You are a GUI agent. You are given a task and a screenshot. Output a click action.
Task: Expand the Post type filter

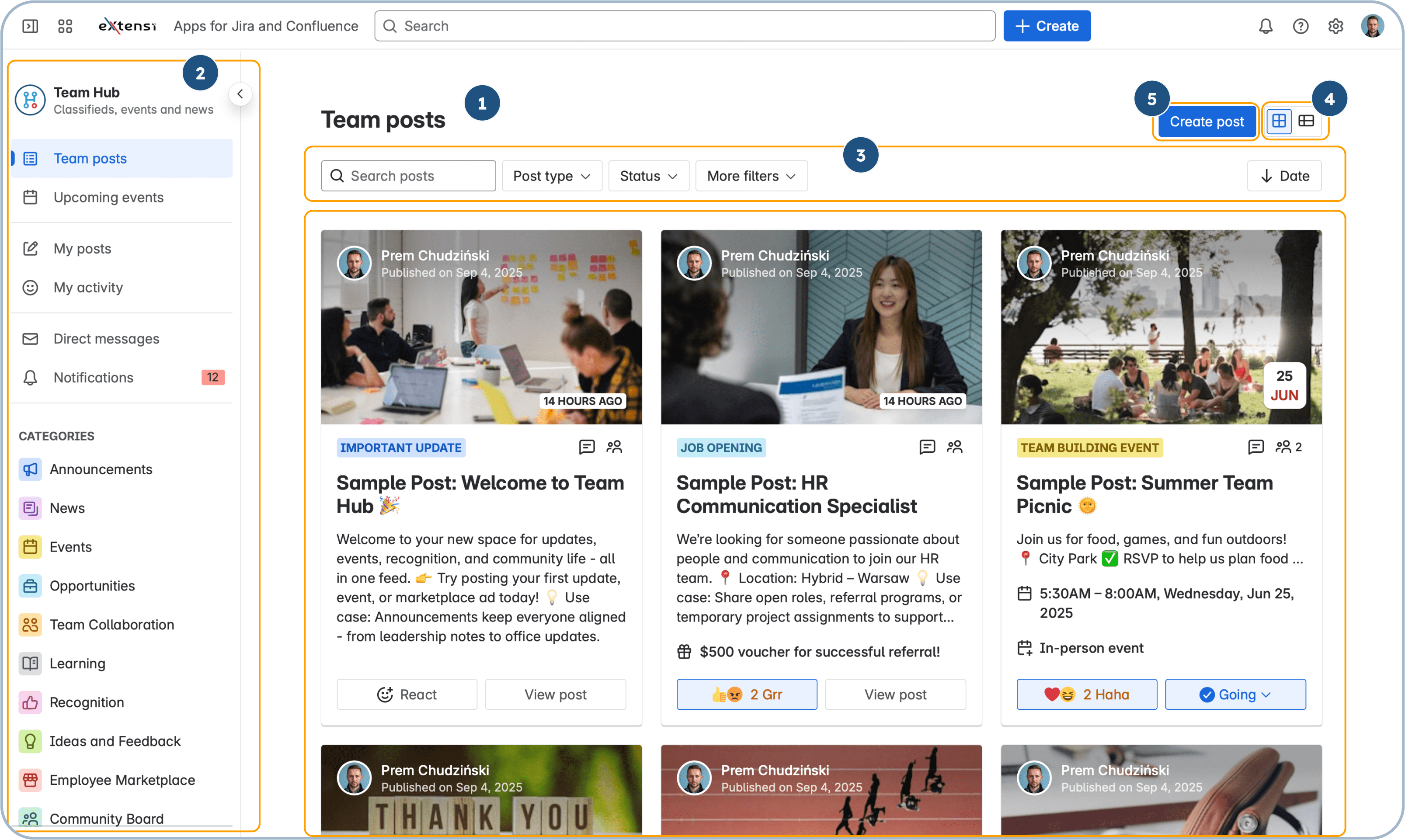point(551,176)
